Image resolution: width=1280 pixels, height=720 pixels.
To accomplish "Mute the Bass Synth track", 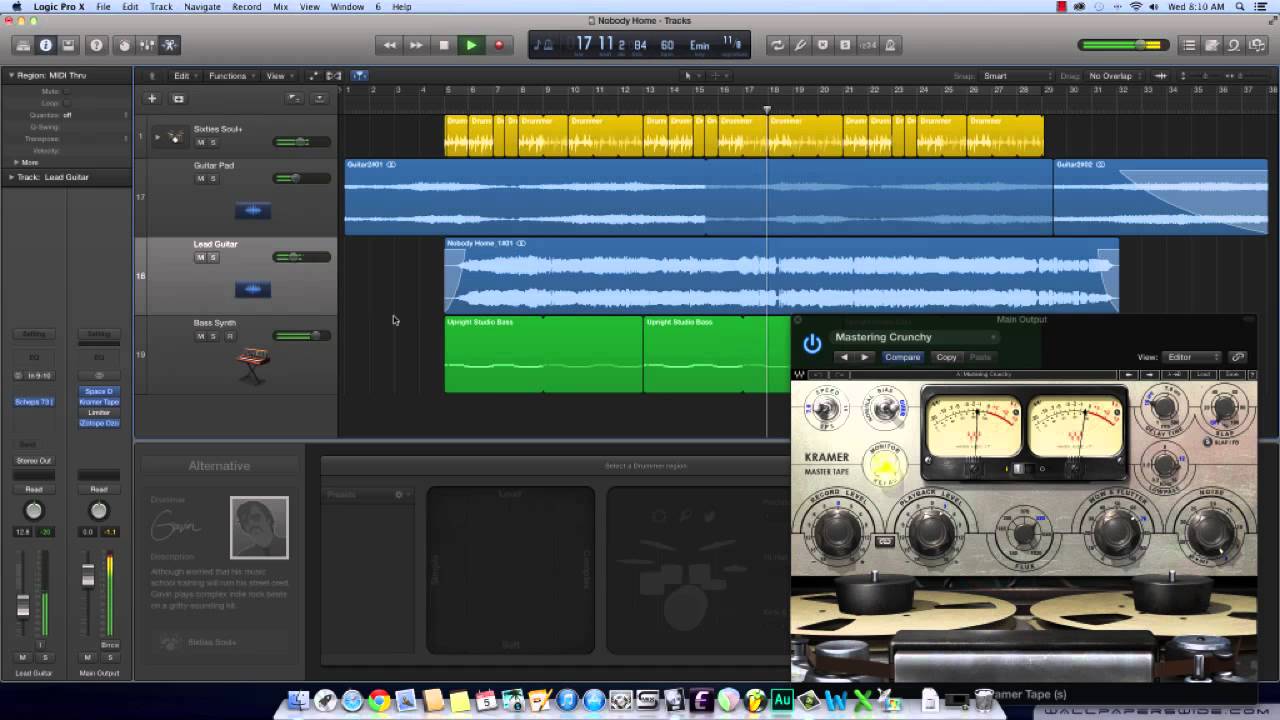I will pyautogui.click(x=200, y=336).
